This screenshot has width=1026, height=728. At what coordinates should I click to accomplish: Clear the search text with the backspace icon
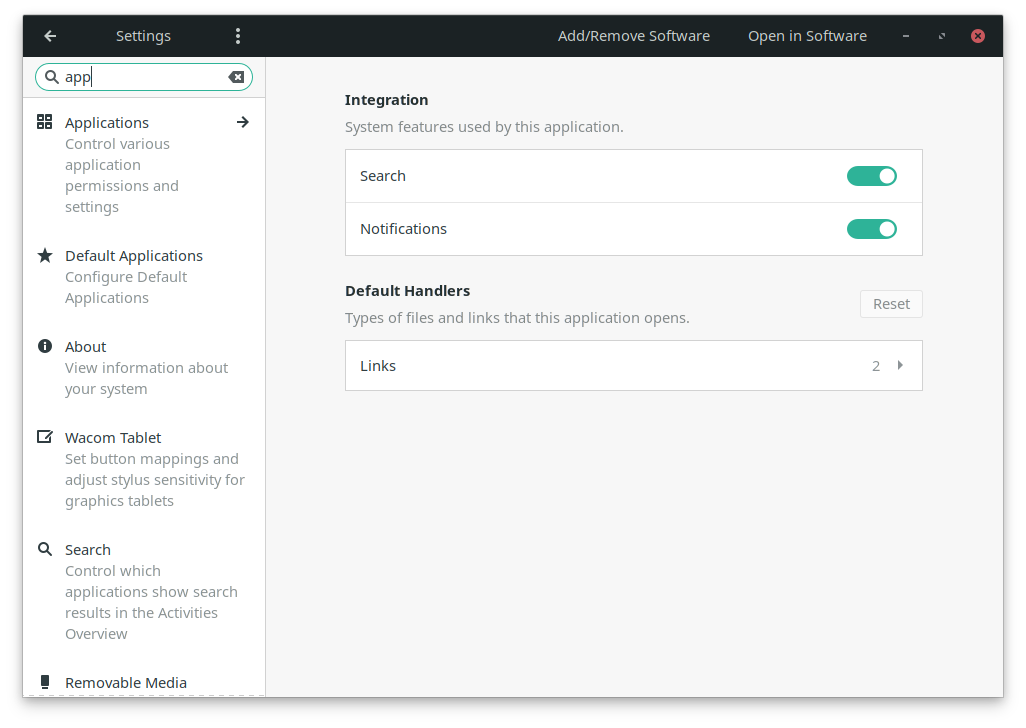click(x=236, y=77)
